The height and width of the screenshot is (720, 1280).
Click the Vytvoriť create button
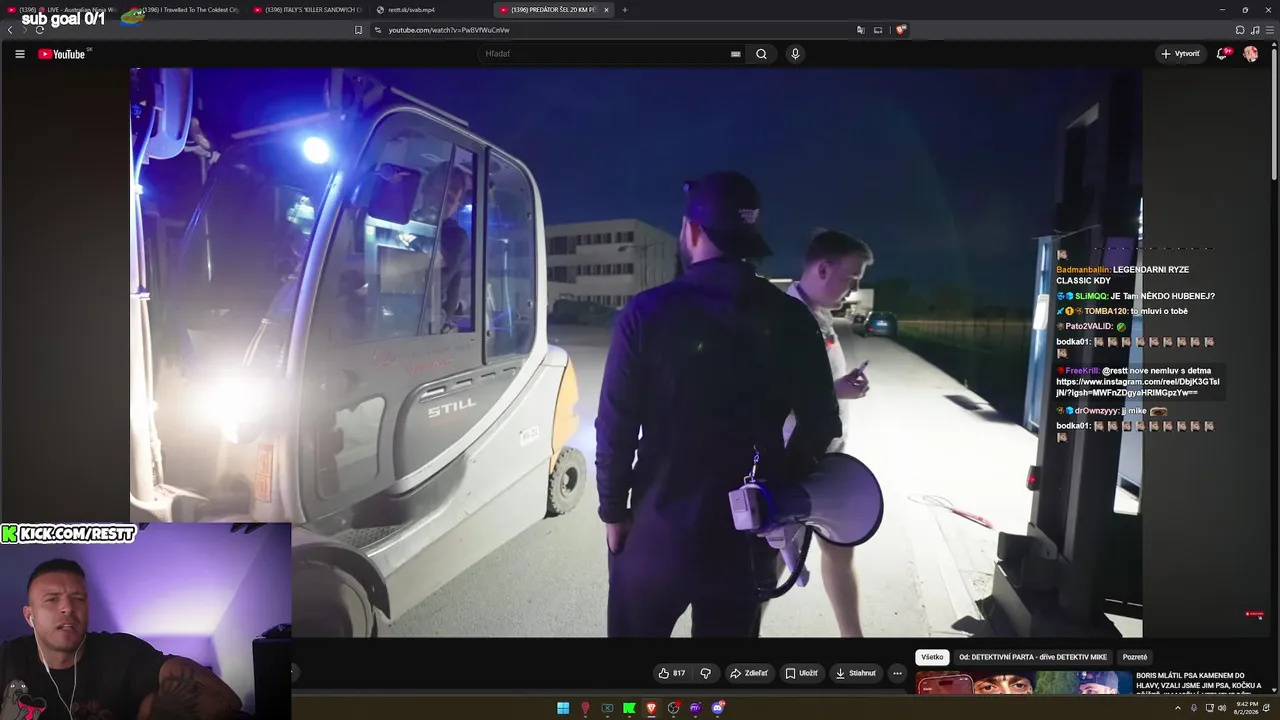pos(1180,54)
